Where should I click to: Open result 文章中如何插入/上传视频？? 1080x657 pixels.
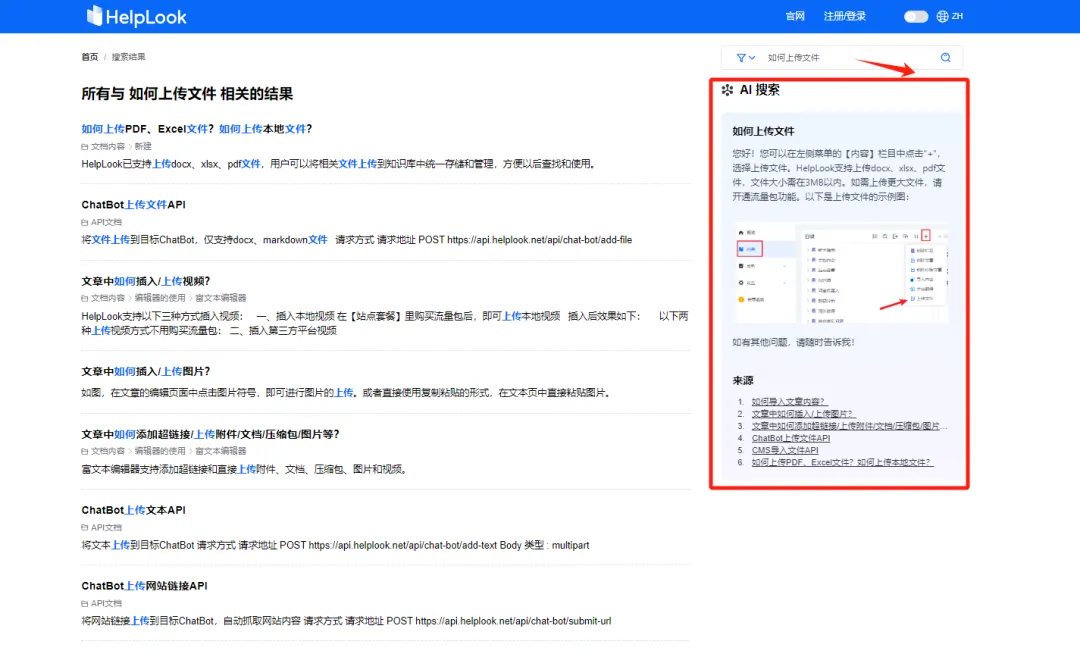pos(145,281)
